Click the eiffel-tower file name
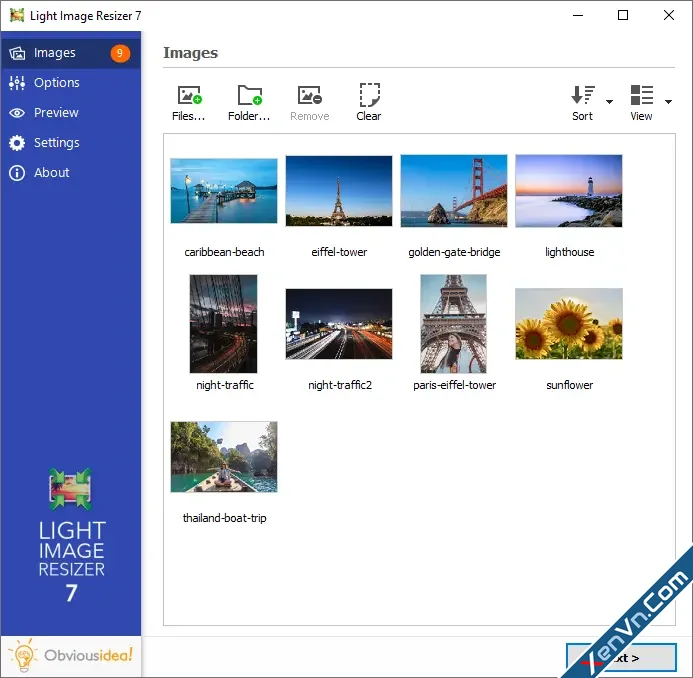The image size is (693, 678). coord(339,252)
